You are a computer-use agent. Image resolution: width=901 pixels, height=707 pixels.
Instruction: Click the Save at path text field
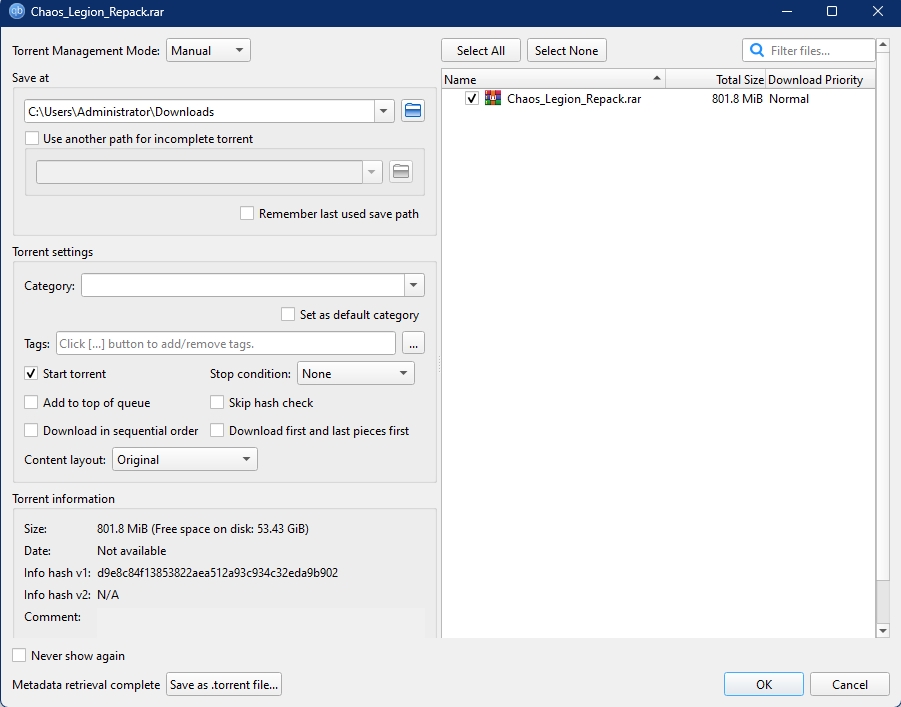[x=199, y=112]
